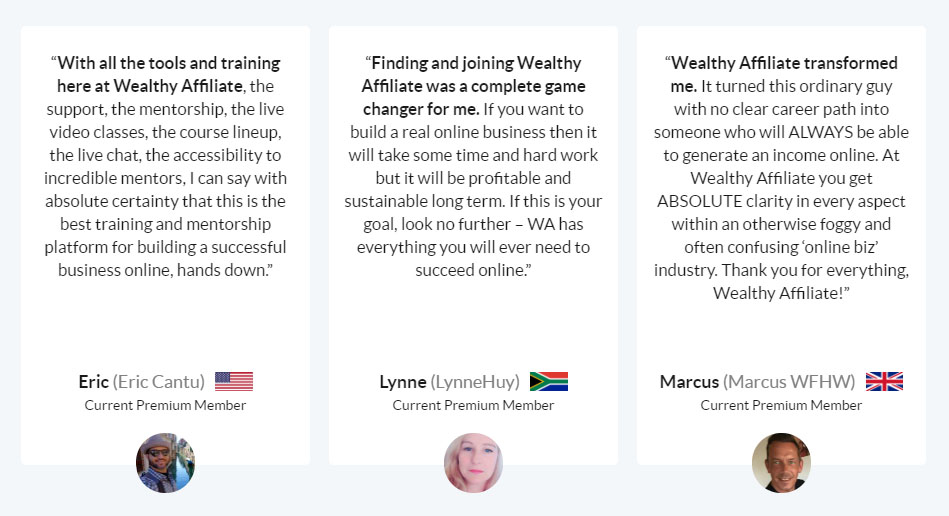Click the South Africa flag icon
This screenshot has height=516, width=949.
coord(548,382)
